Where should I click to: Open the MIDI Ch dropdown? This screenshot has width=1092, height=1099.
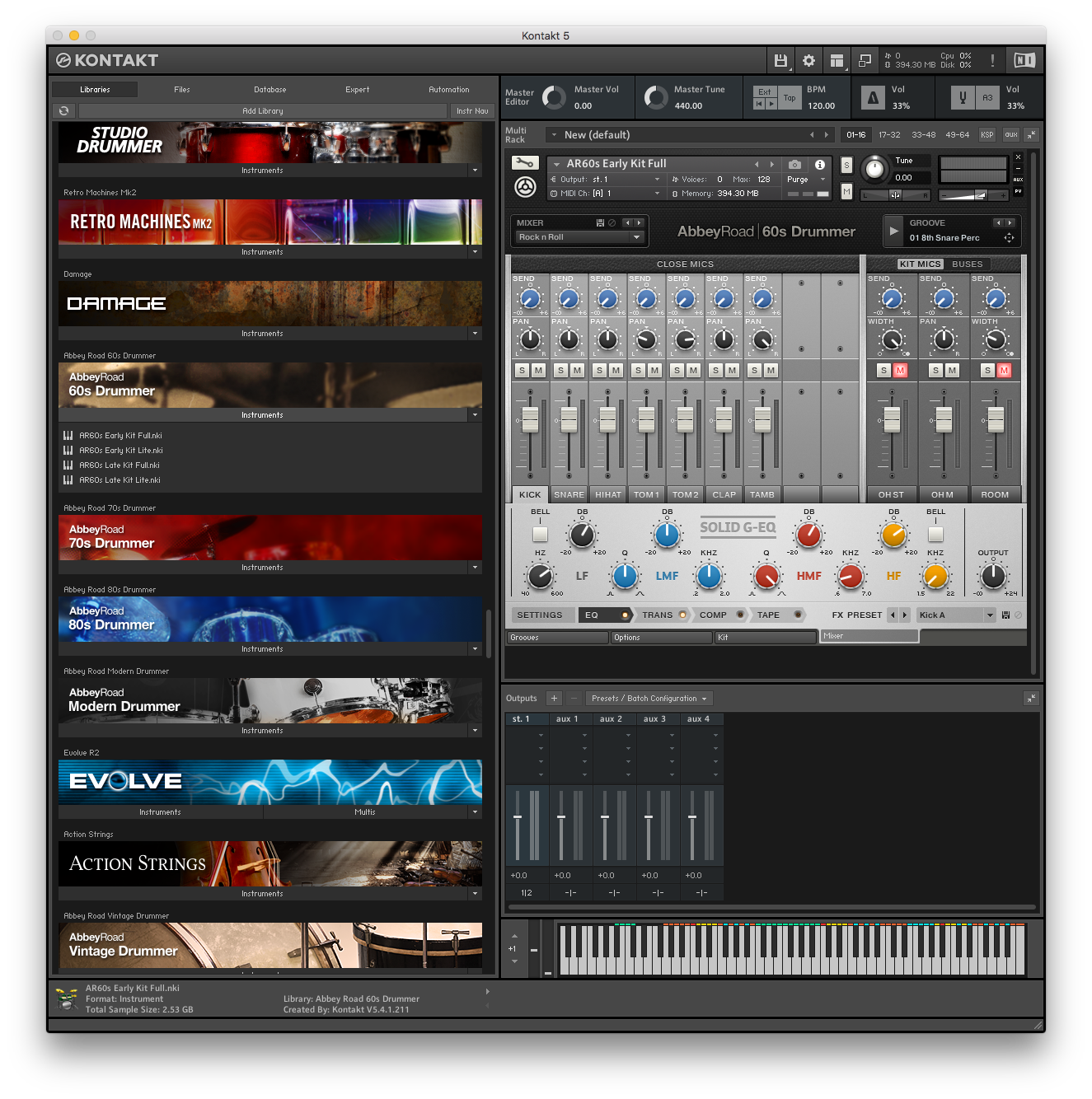click(x=605, y=194)
